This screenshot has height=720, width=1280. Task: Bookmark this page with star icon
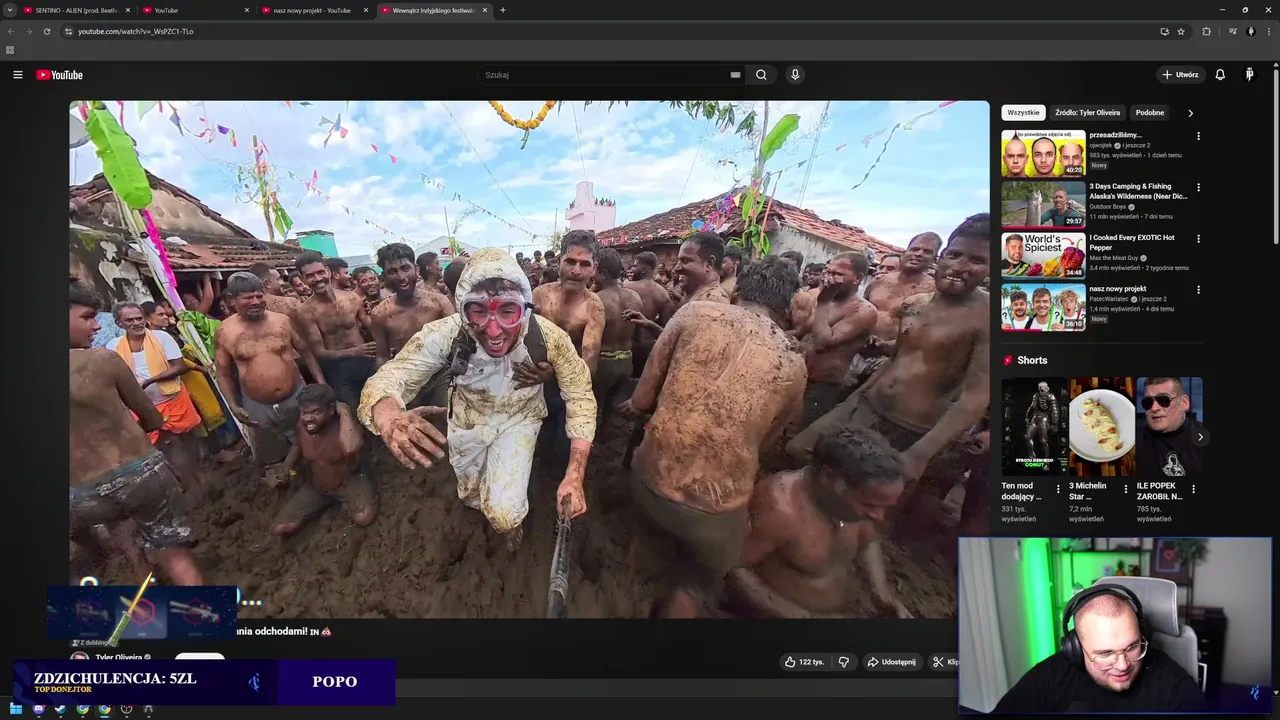(x=1181, y=31)
